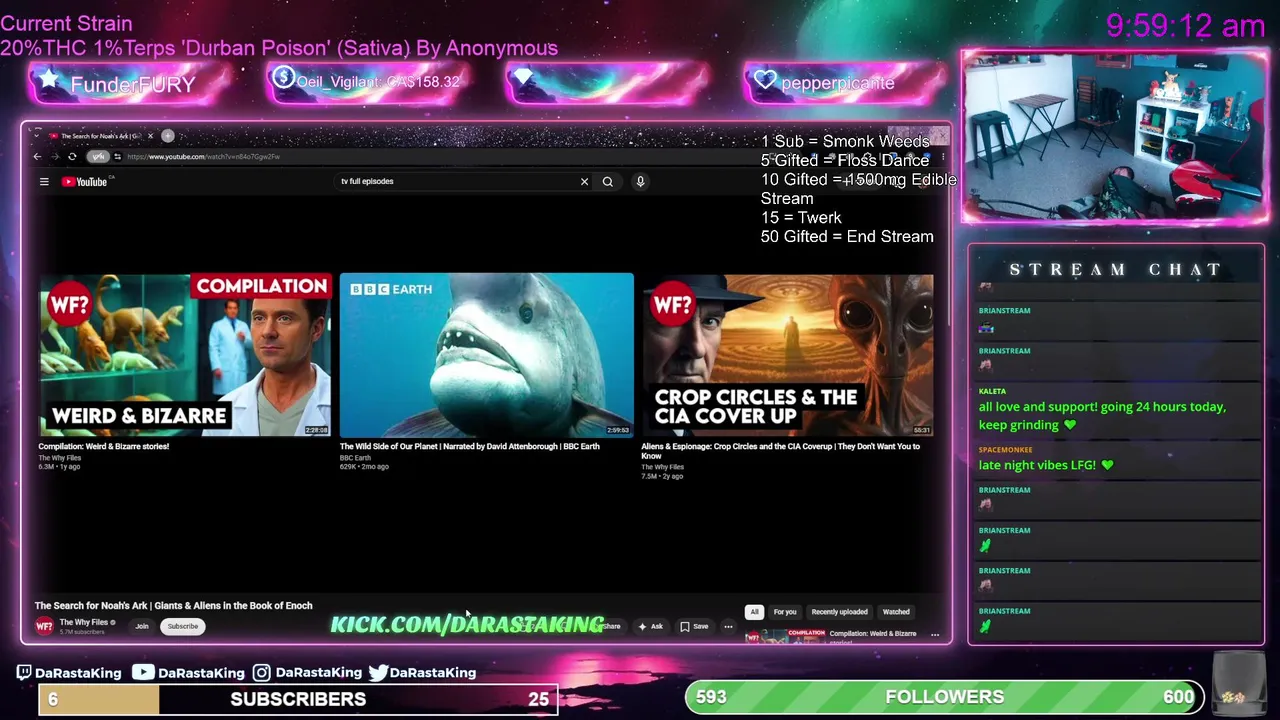Subscribe to The Why Files channel
Viewport: 1280px width, 720px height.
tap(183, 627)
